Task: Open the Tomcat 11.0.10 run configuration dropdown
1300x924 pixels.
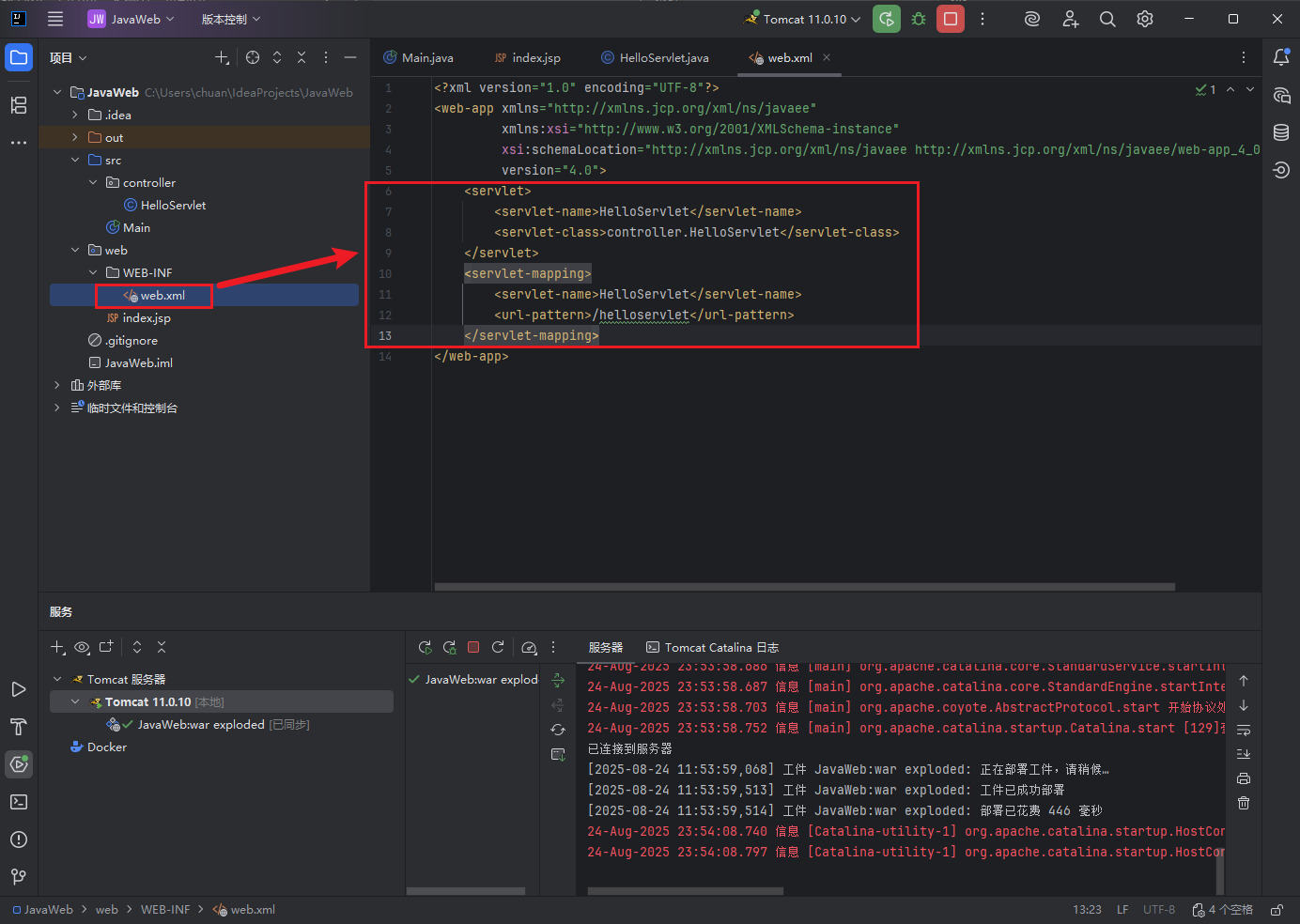Action: [803, 19]
